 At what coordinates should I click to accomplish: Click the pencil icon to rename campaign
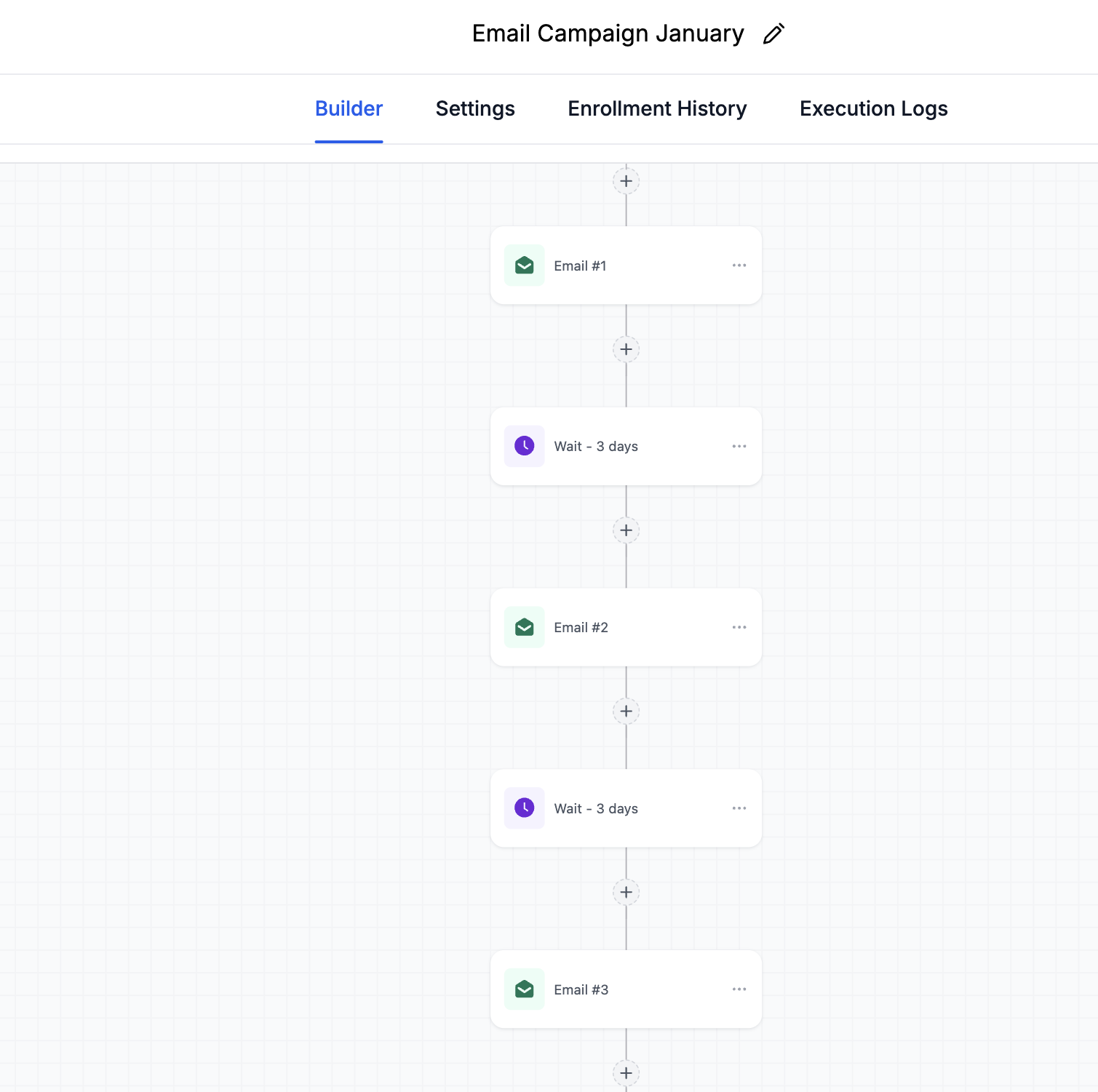[x=773, y=34]
